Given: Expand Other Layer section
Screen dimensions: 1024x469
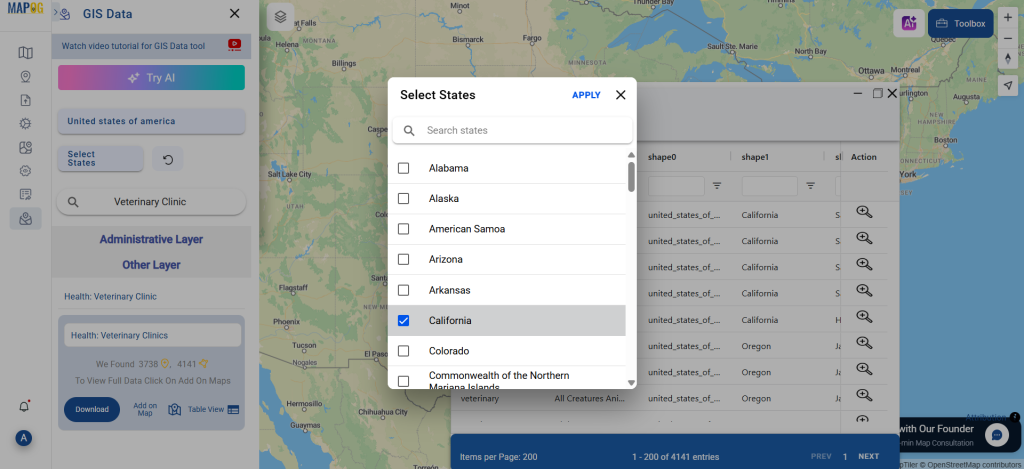Looking at the screenshot, I should click(152, 265).
